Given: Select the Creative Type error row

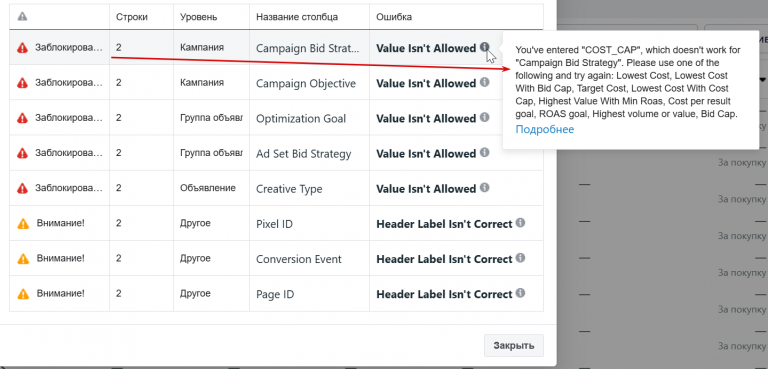Looking at the screenshot, I should (x=276, y=188).
